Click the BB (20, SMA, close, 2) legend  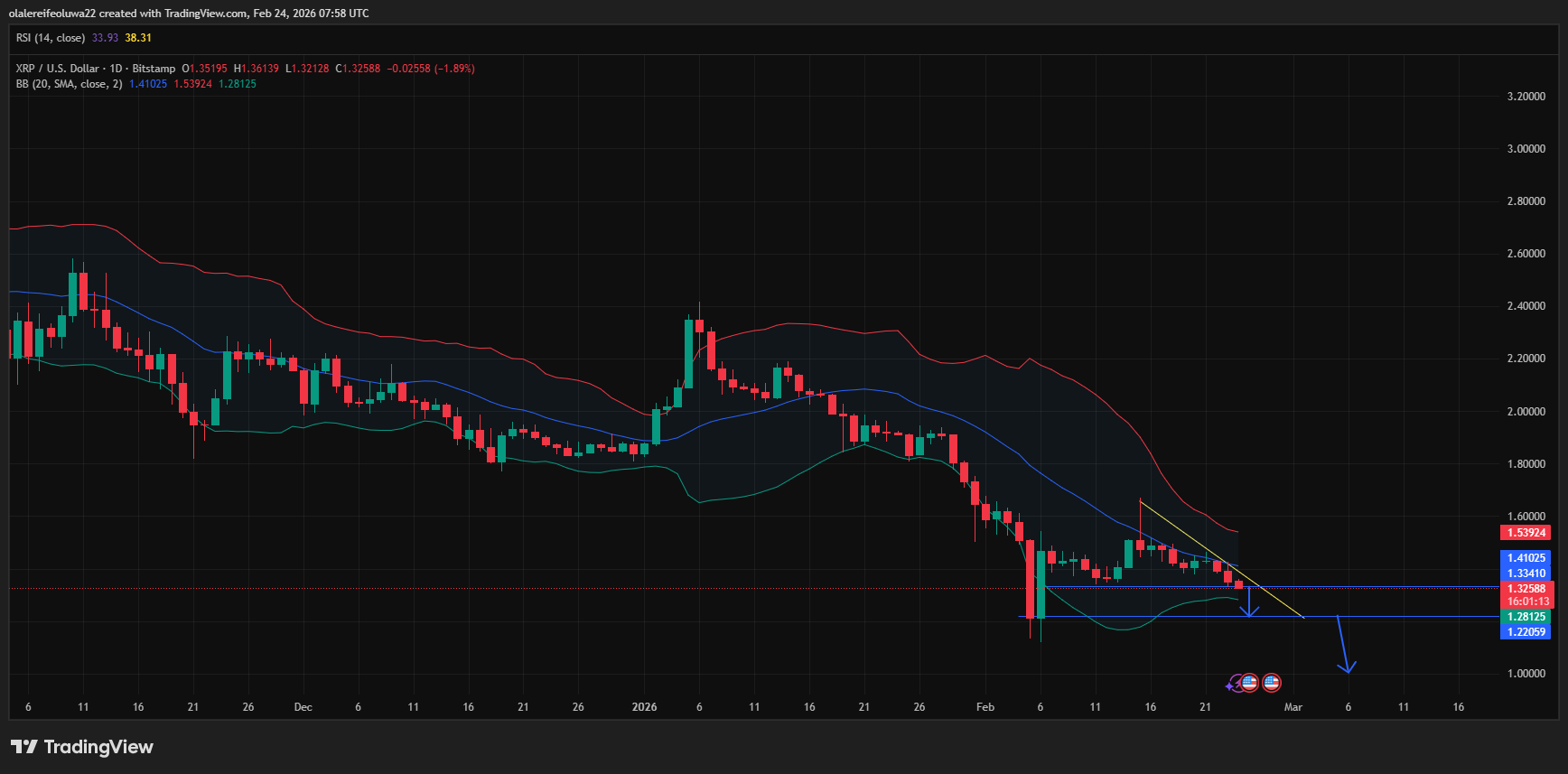(x=69, y=84)
